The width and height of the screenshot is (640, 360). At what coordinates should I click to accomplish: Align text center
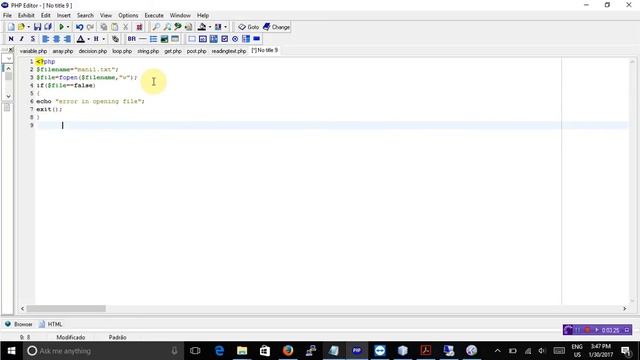point(56,39)
